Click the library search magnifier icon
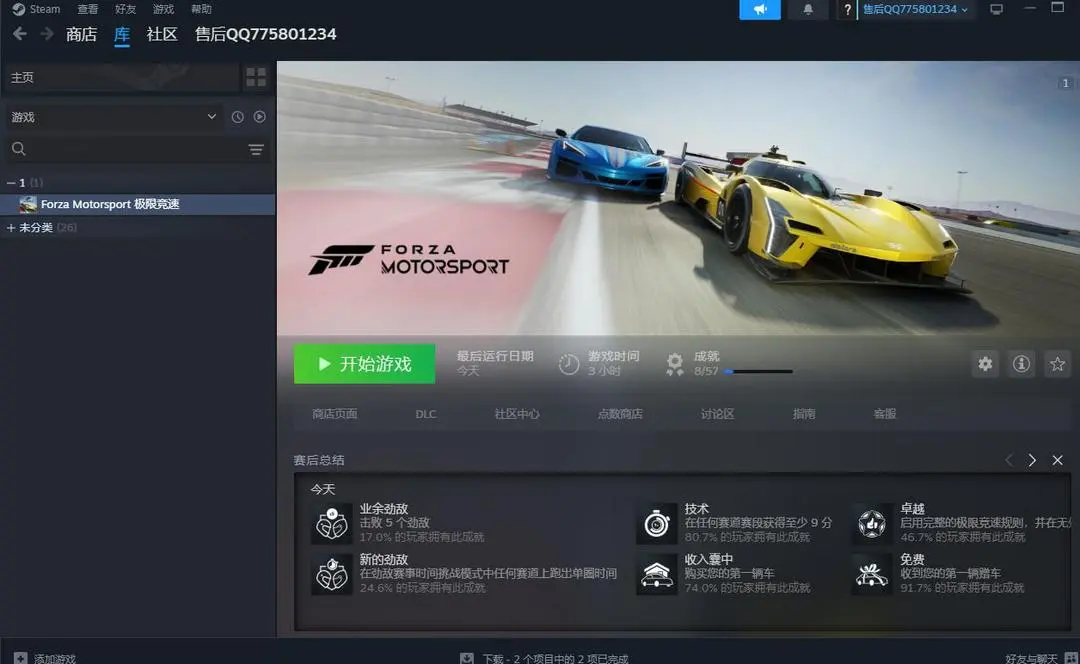Image resolution: width=1080 pixels, height=664 pixels. (x=19, y=149)
